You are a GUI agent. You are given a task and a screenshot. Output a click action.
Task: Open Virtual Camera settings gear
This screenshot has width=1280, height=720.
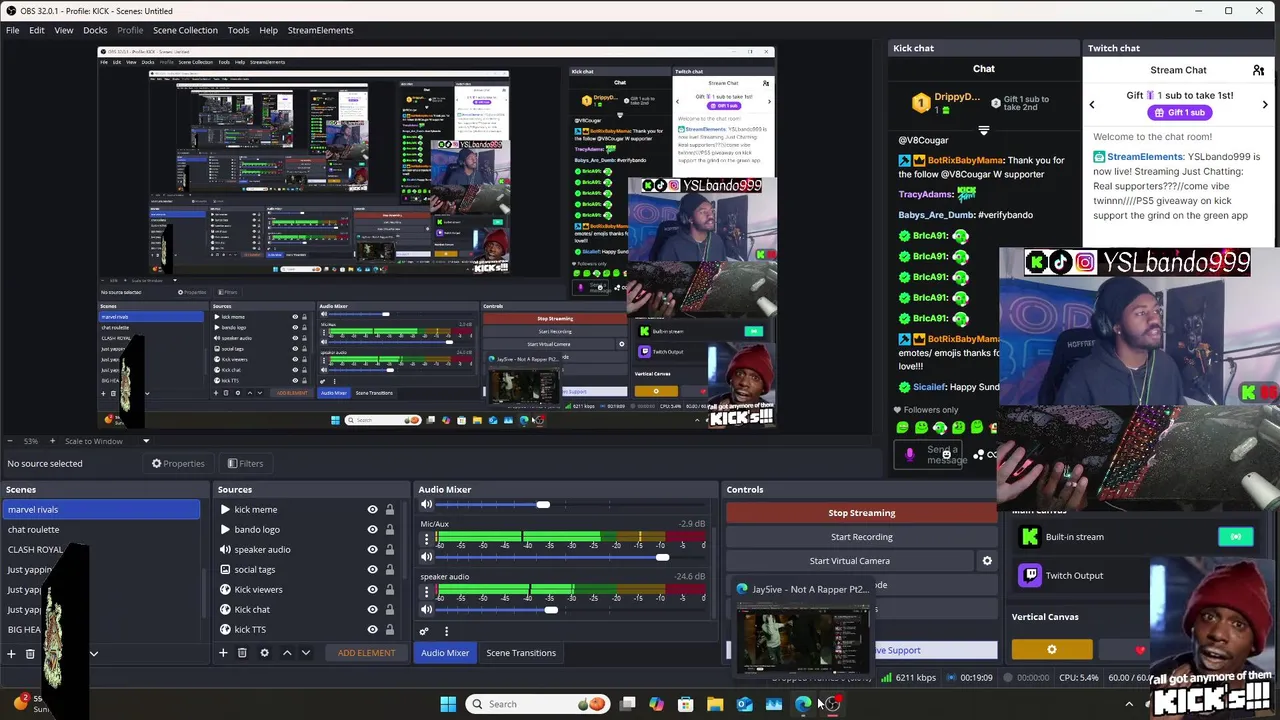click(987, 561)
